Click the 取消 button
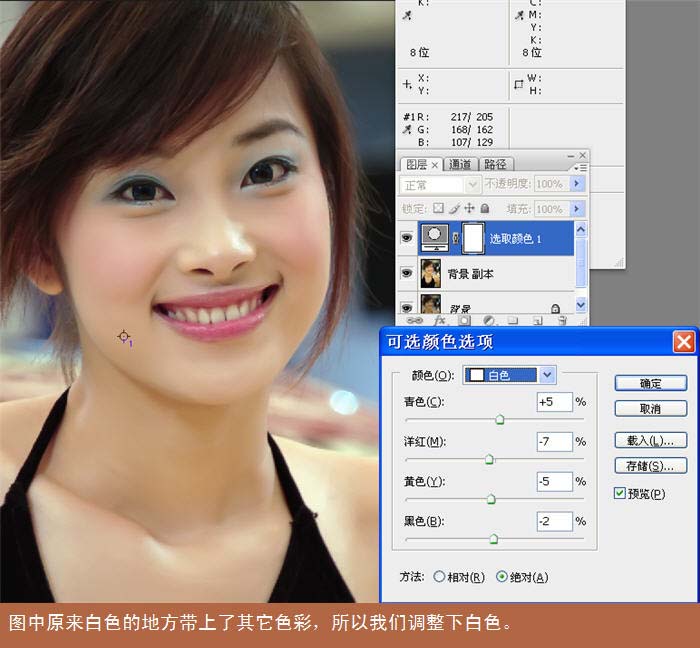Image resolution: width=700 pixels, height=648 pixels. (650, 408)
